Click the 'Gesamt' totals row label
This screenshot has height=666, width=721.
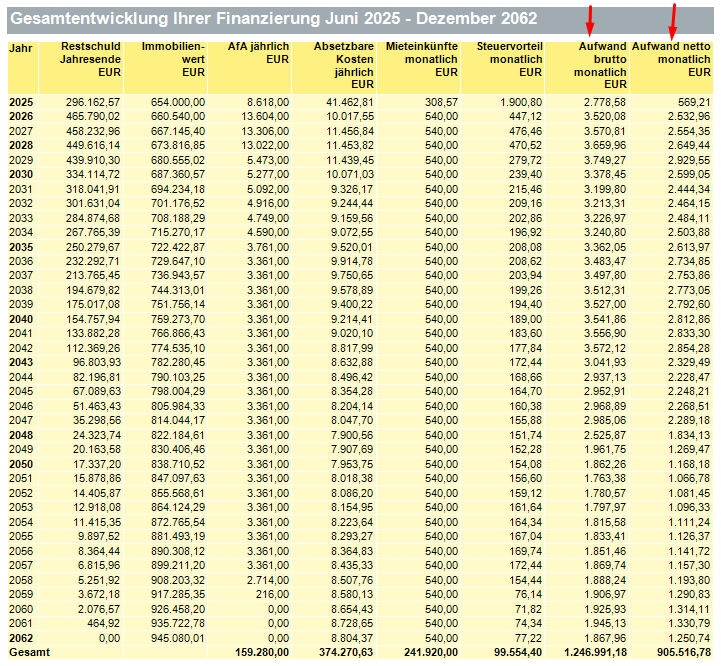29,652
